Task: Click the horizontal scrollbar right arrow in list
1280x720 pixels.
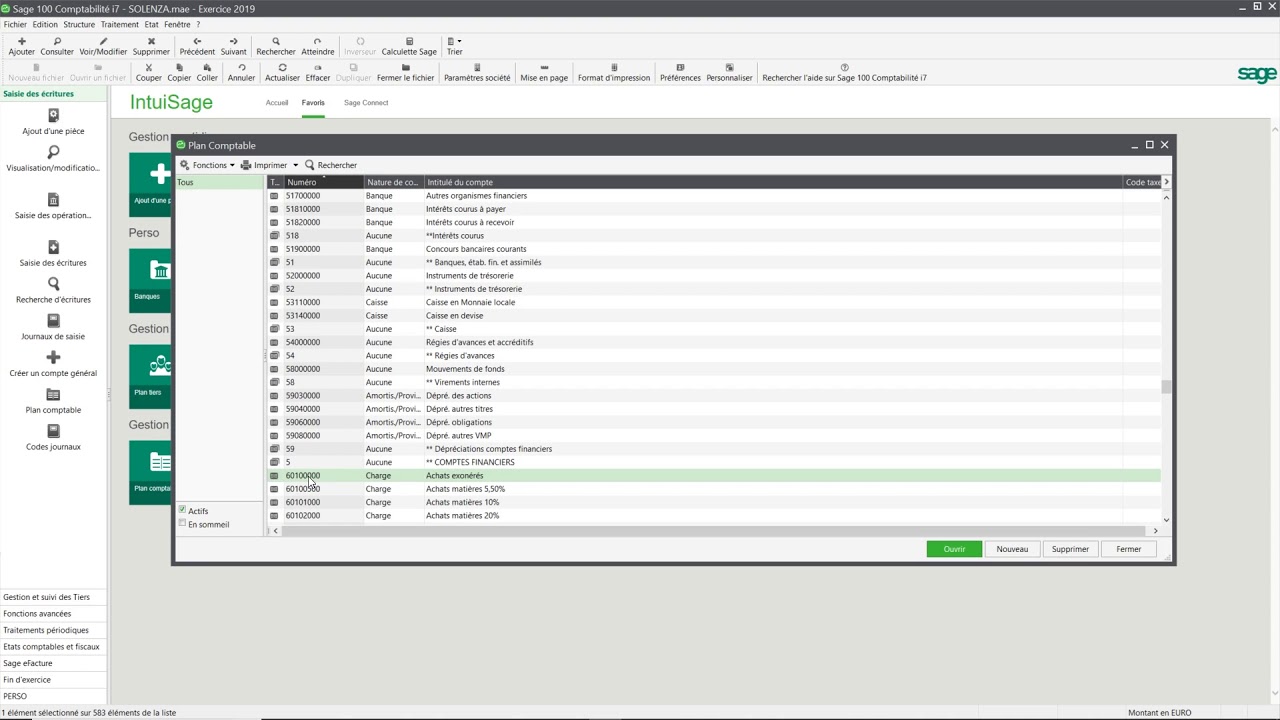Action: (x=1155, y=531)
